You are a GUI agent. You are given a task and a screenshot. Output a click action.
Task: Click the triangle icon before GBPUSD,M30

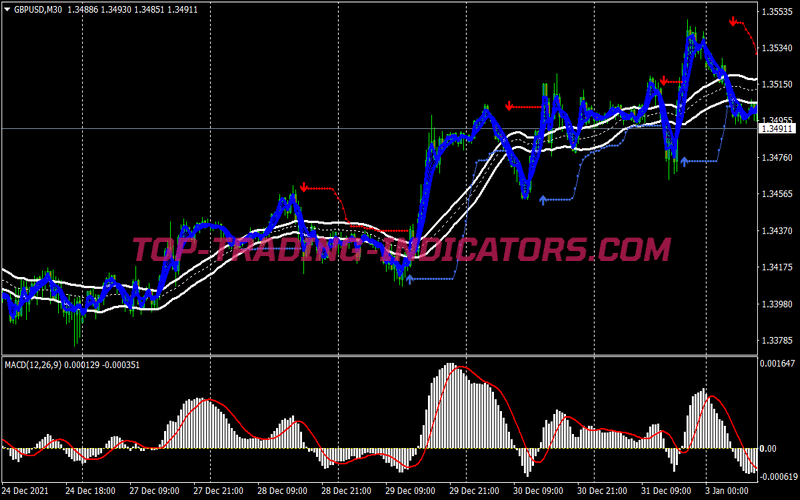tap(7, 9)
